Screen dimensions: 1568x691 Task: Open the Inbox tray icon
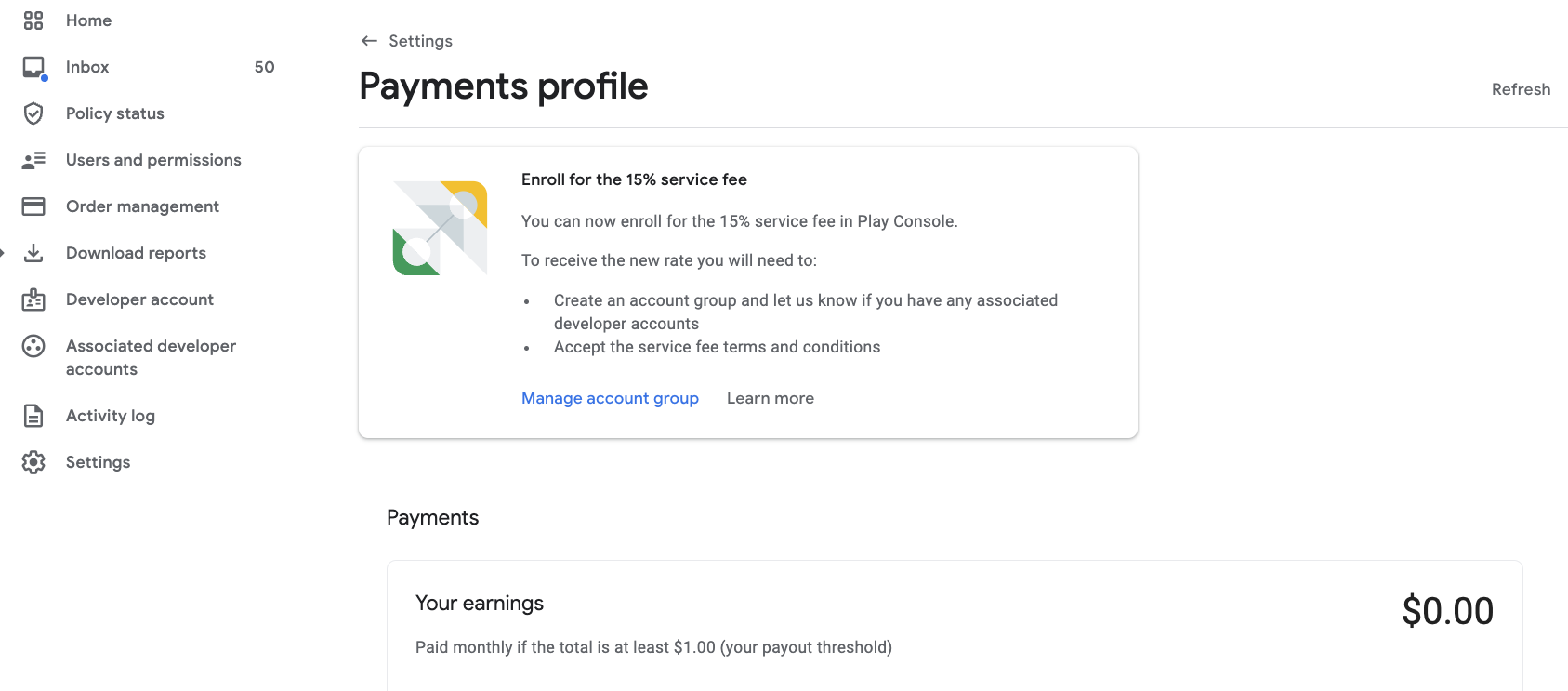pyautogui.click(x=34, y=68)
